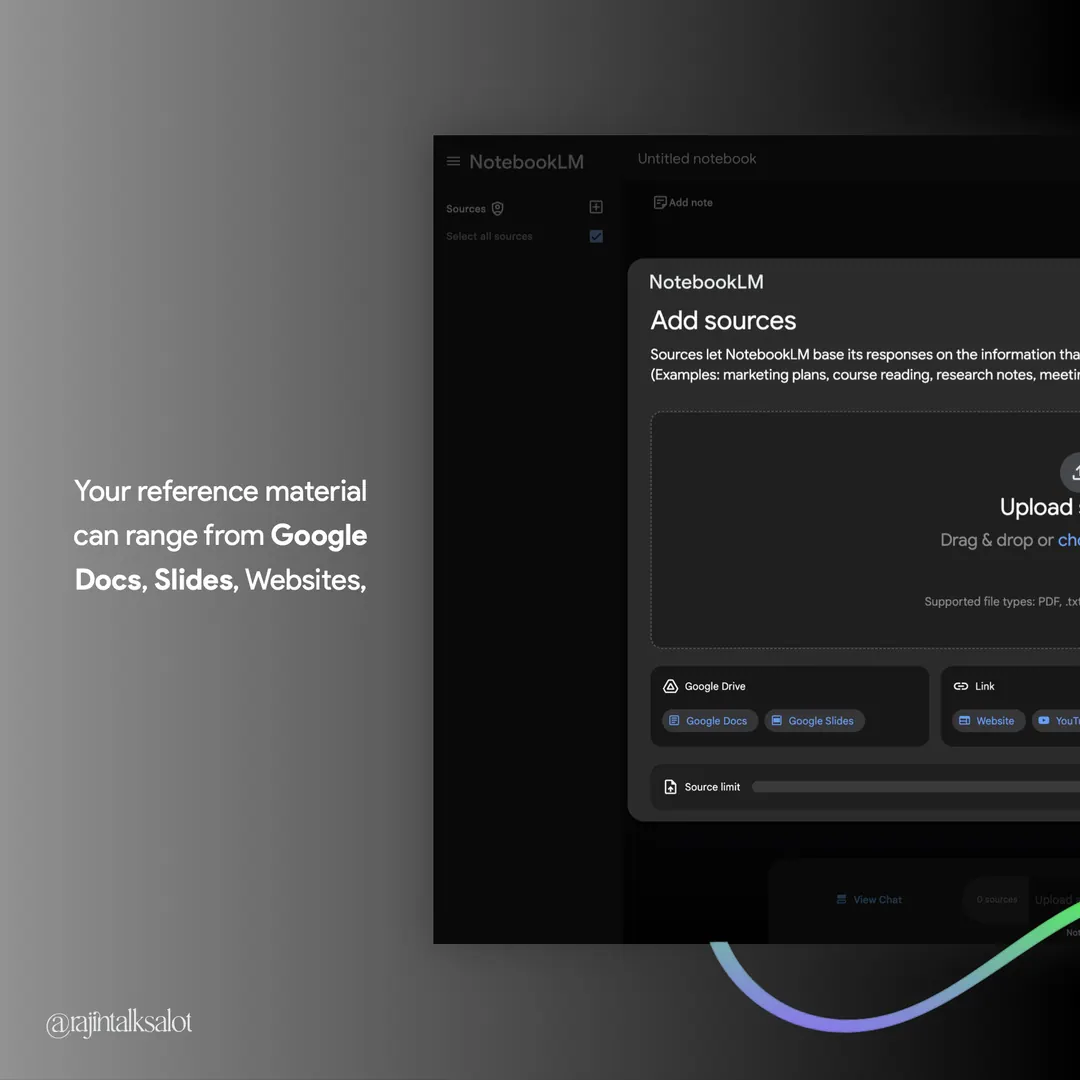Click the add source plus icon

tap(596, 207)
